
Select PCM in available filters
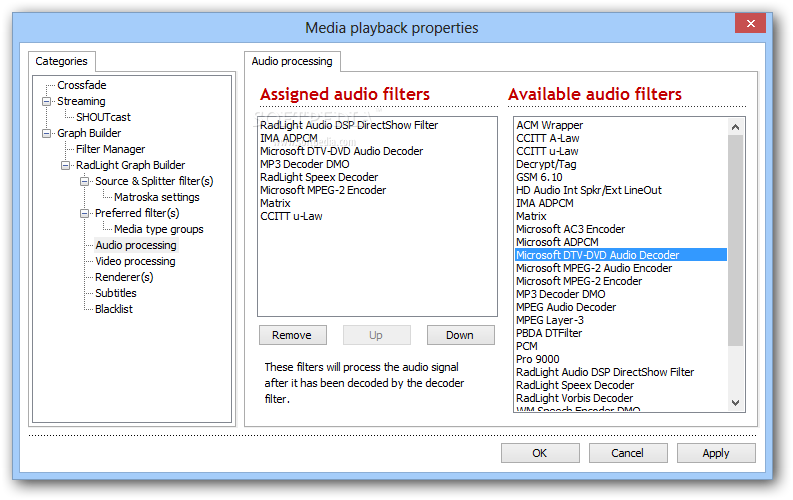(x=621, y=346)
